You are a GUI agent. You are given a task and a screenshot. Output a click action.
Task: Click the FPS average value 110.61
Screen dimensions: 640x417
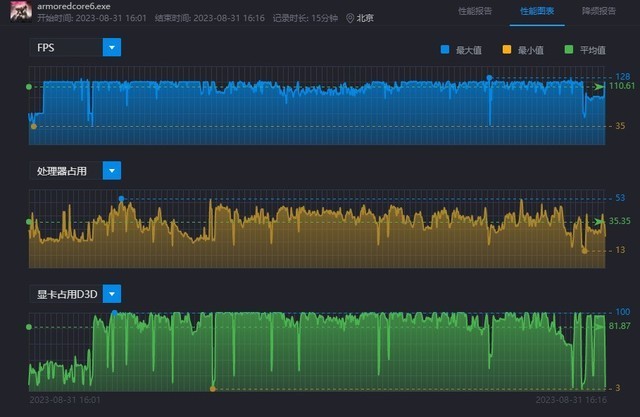(x=622, y=86)
